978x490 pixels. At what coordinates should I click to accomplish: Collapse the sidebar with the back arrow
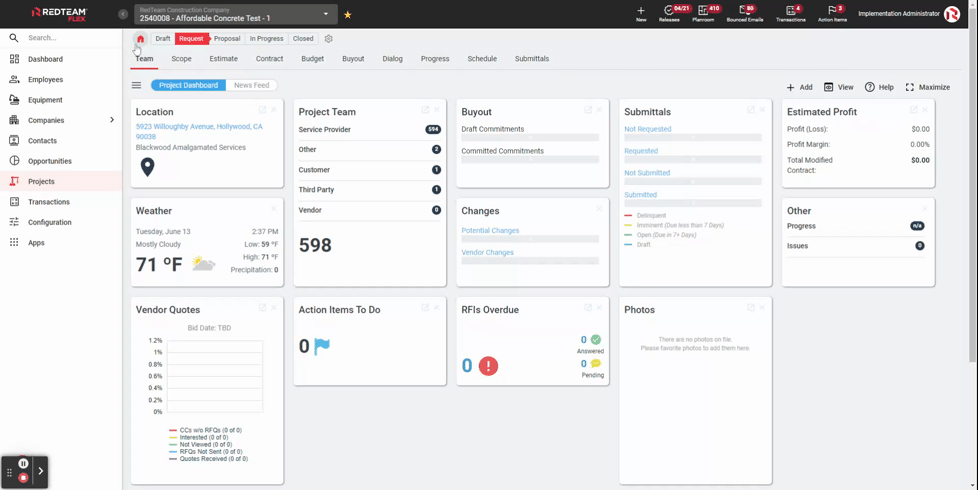click(123, 14)
